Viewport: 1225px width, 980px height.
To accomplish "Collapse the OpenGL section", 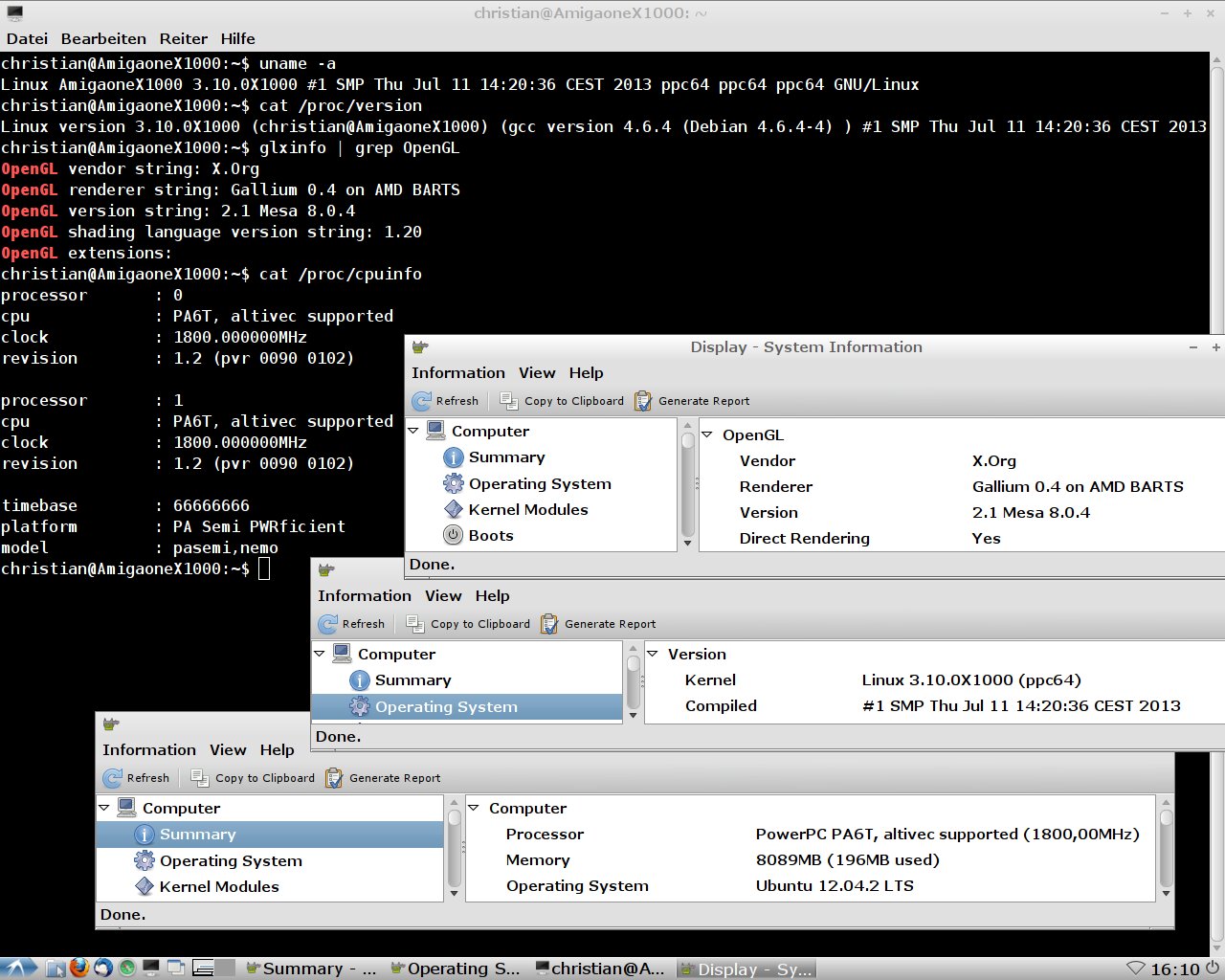I will tap(707, 434).
